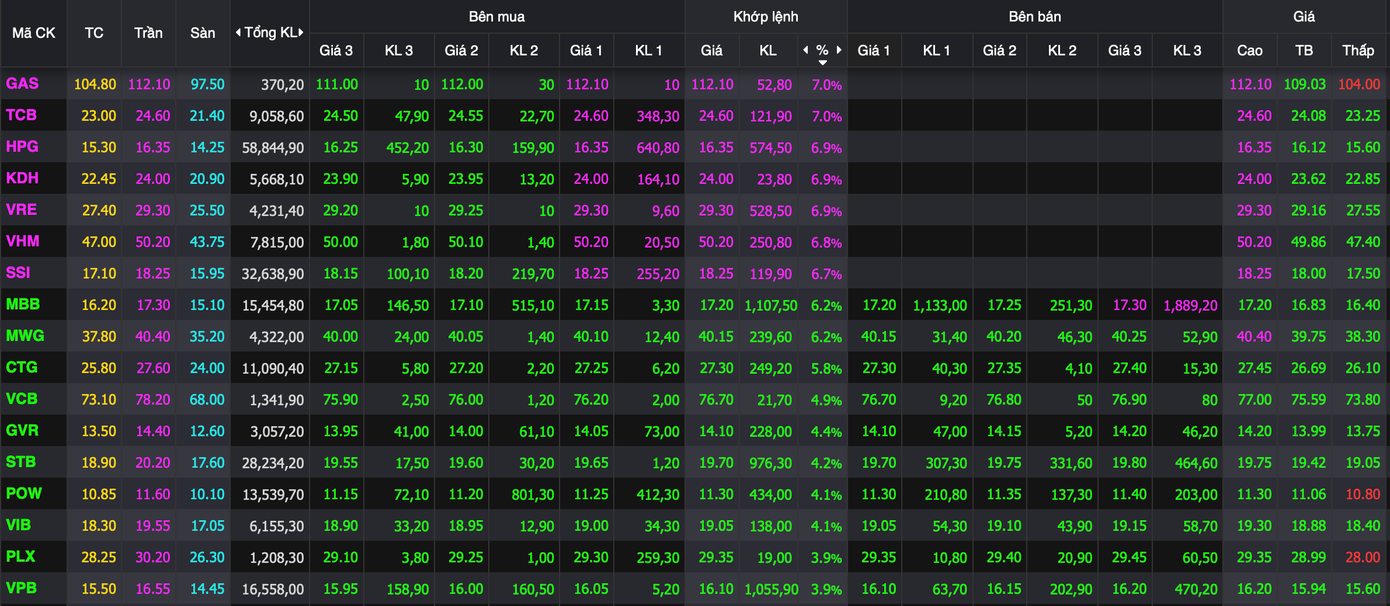Screen dimensions: 1390x606
Task: Click the right arrow beside Tổng KL
Action: [x=301, y=33]
